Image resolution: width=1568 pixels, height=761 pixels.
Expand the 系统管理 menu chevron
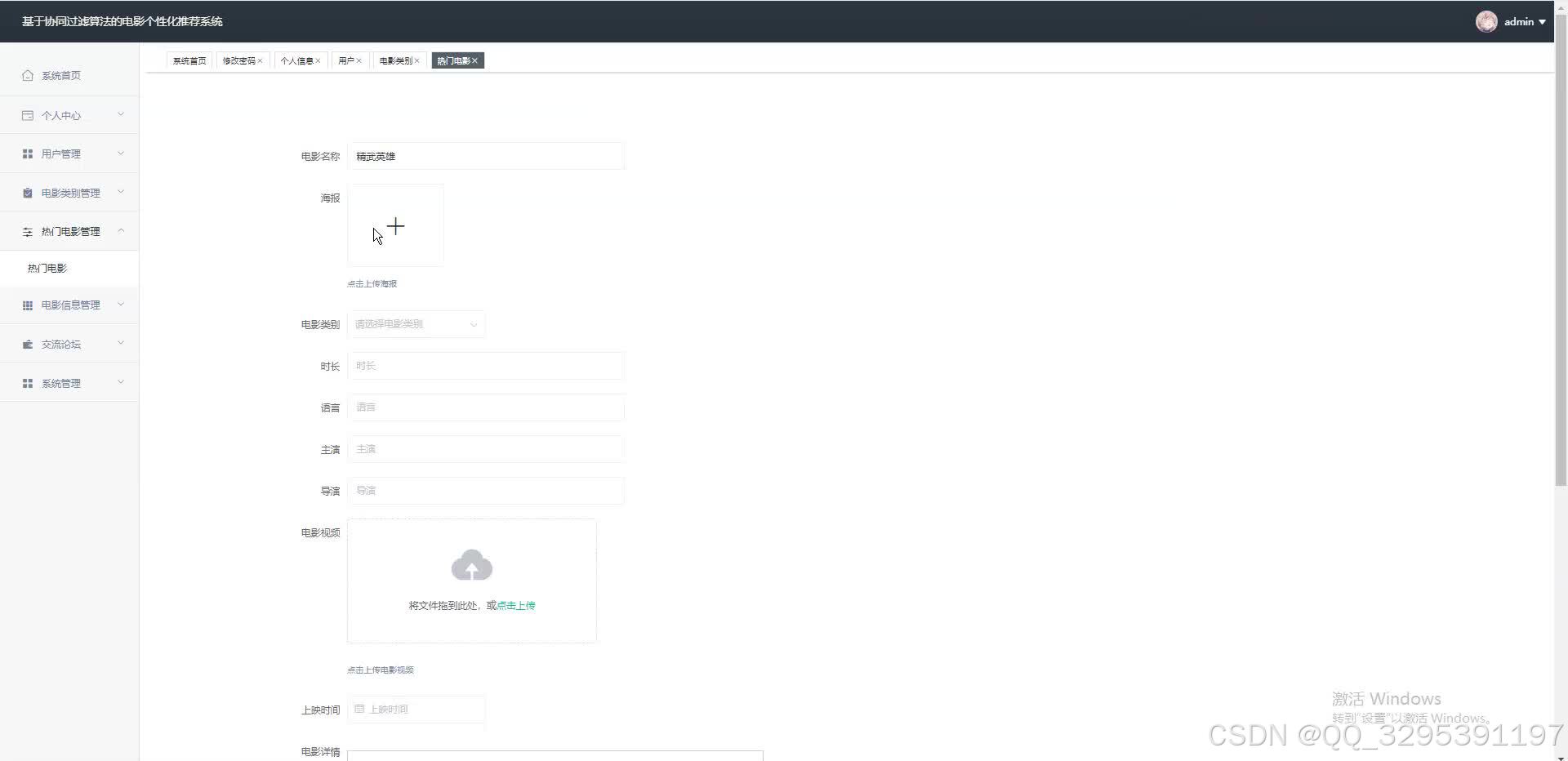[x=121, y=382]
